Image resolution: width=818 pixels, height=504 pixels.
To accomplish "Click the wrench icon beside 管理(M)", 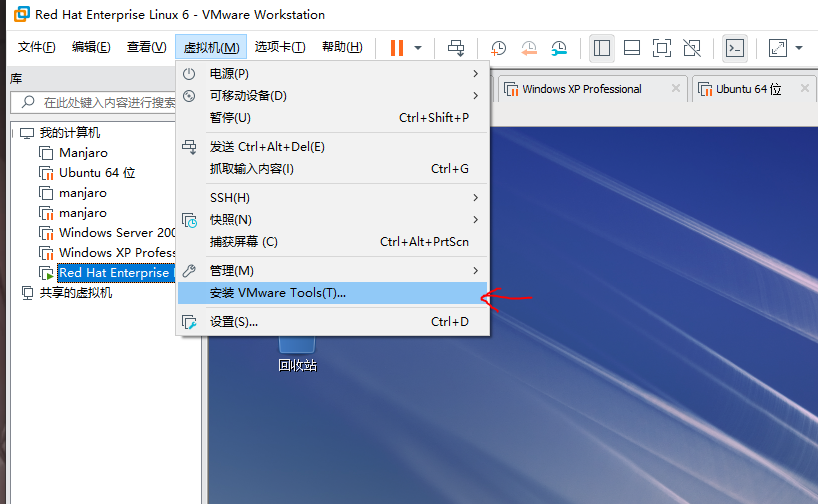I will 189,271.
